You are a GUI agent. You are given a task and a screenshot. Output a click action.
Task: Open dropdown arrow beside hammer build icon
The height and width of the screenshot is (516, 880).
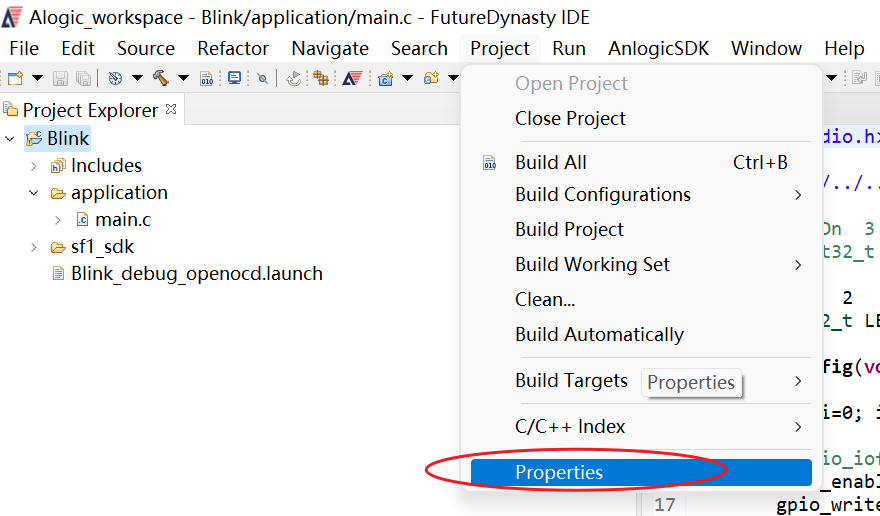[x=183, y=78]
